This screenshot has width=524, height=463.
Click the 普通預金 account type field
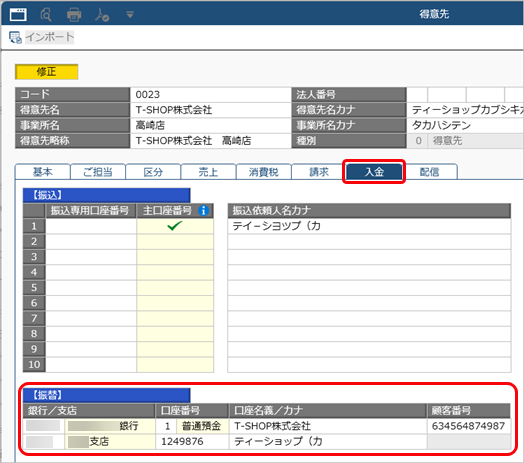tap(203, 426)
